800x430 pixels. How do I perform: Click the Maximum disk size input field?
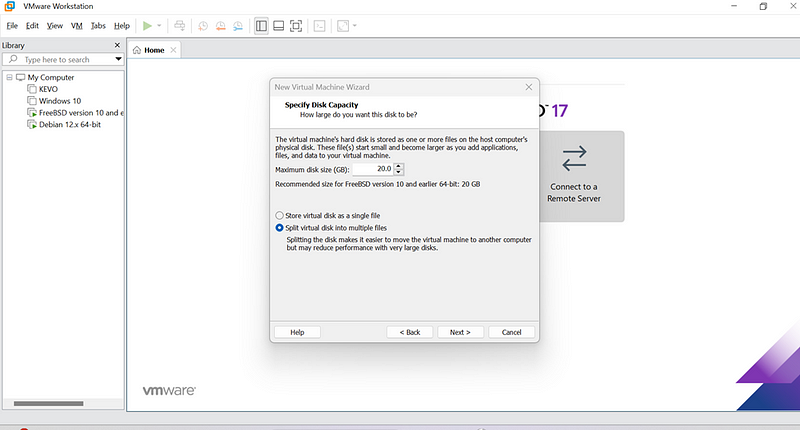(373, 169)
